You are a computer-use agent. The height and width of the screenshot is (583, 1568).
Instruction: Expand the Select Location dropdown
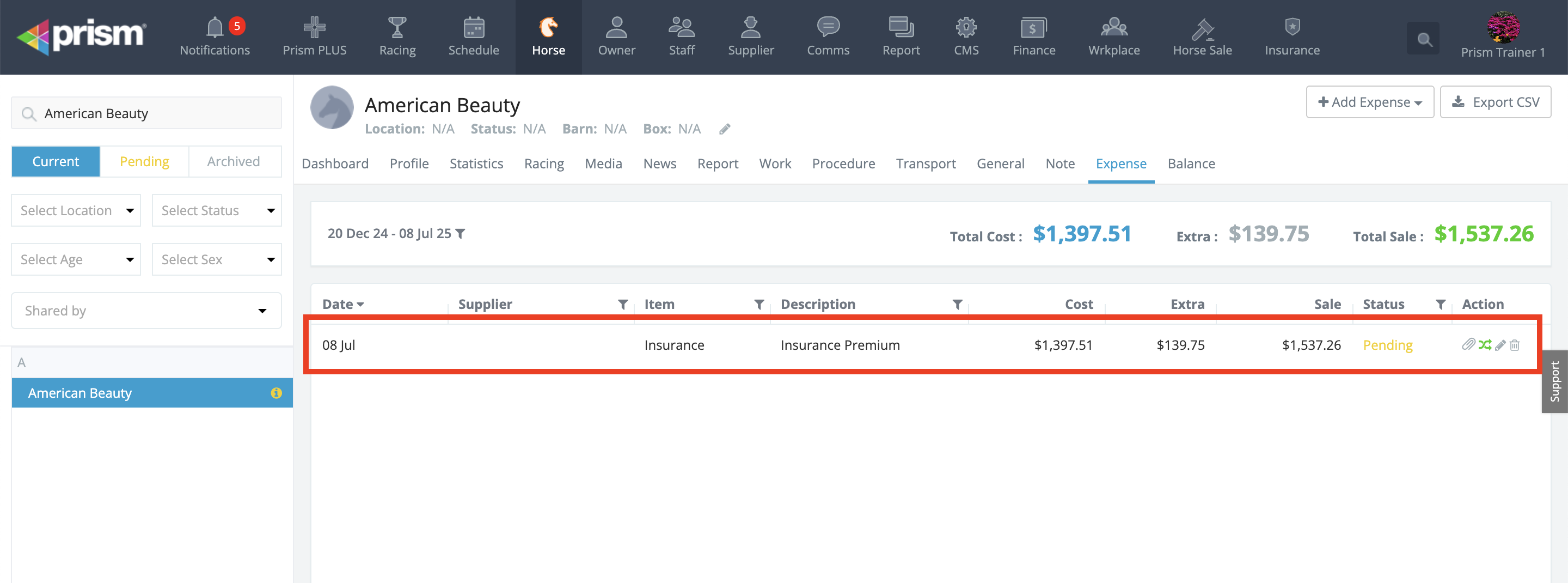(x=76, y=210)
